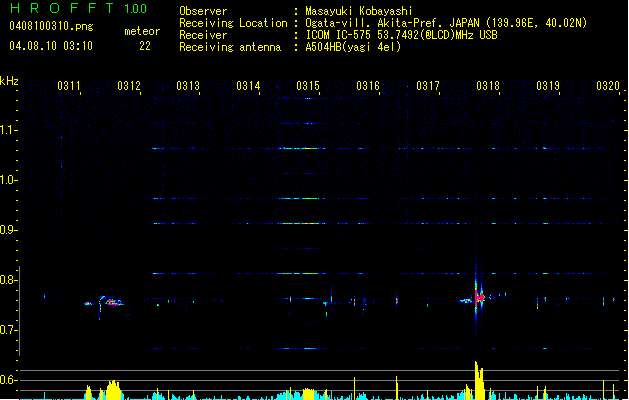Click the 0.9 kHz axis label

point(9,230)
